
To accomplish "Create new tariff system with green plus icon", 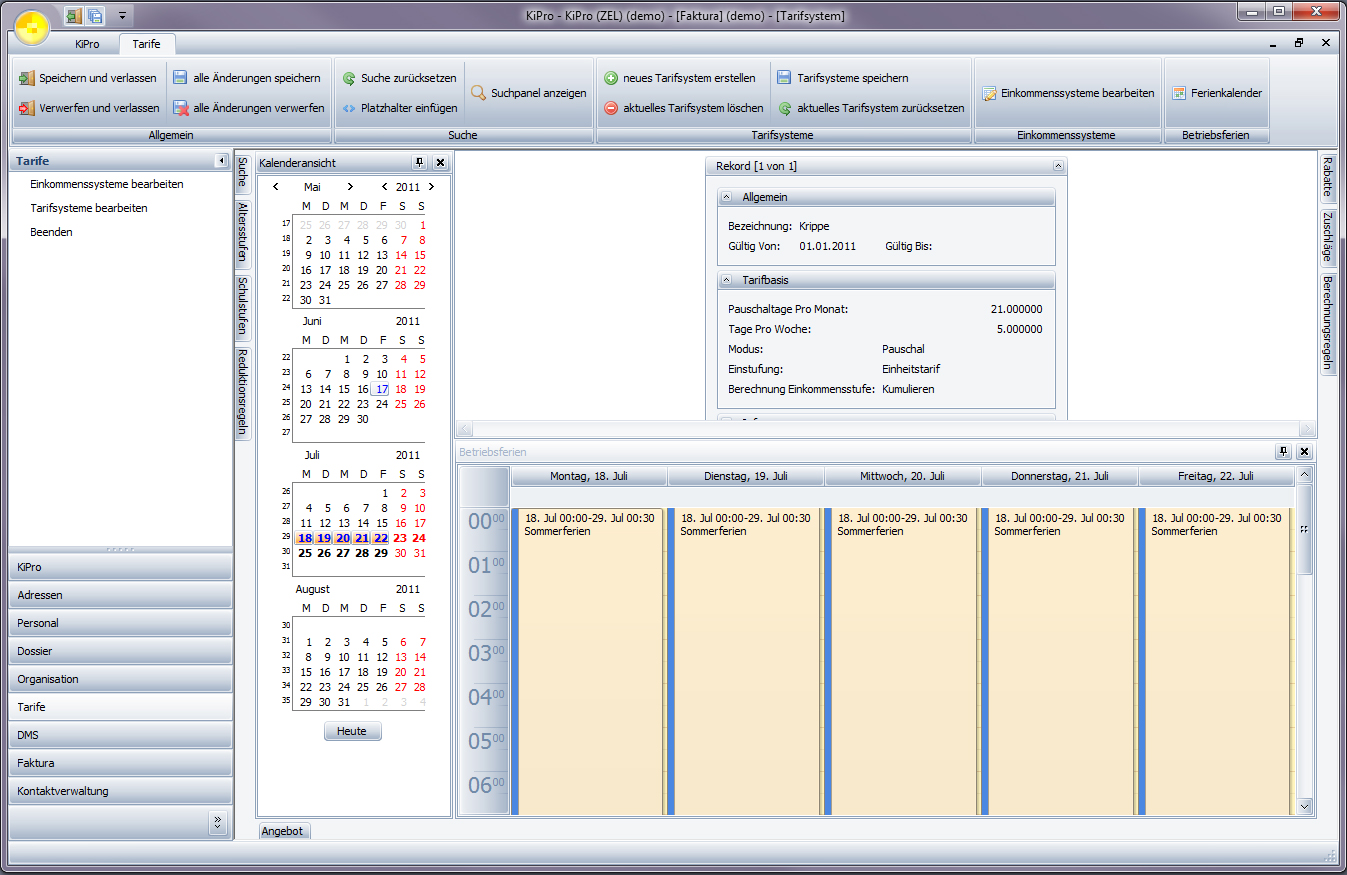I will click(x=611, y=78).
